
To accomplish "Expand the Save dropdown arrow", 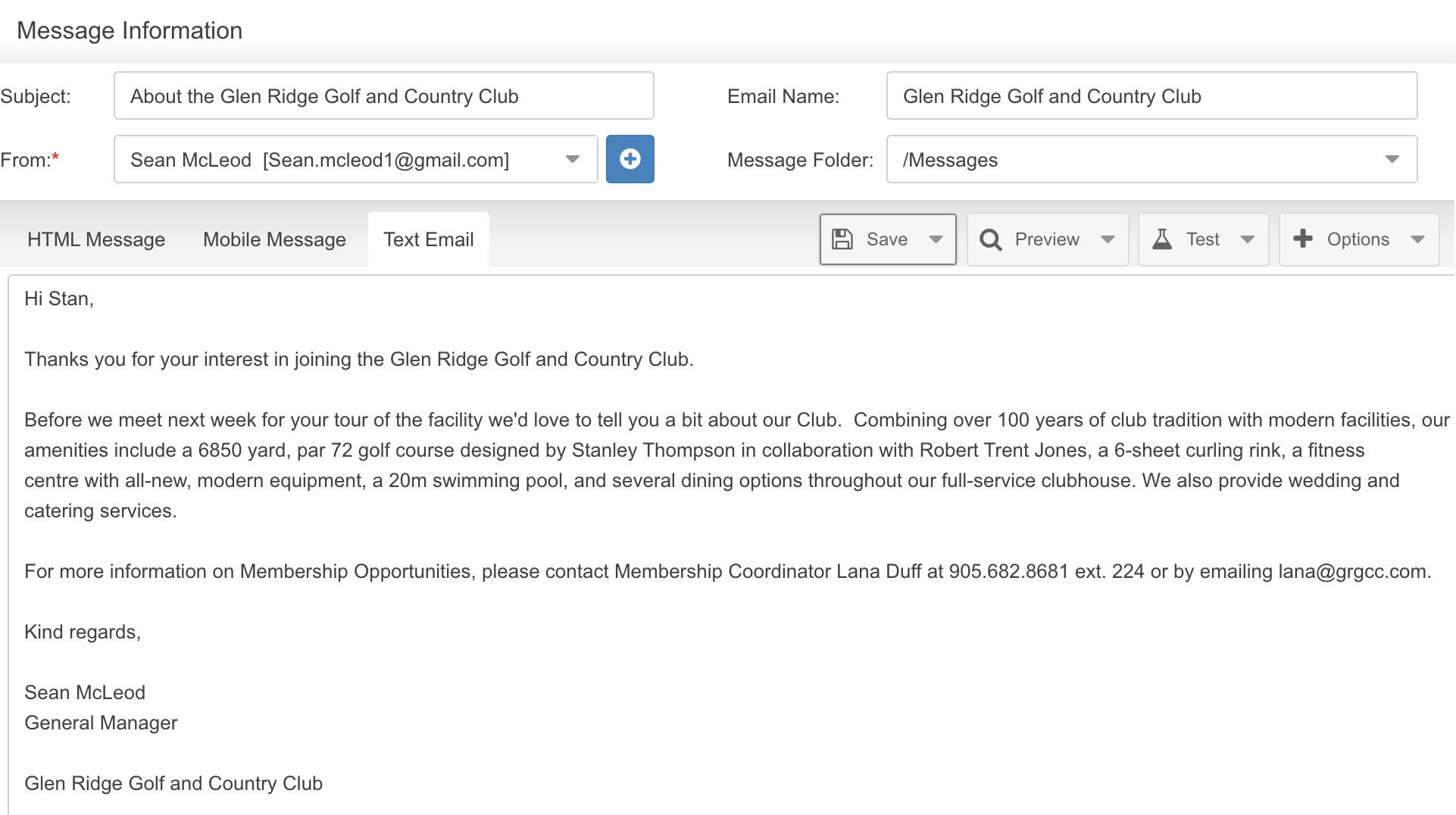I will (936, 239).
